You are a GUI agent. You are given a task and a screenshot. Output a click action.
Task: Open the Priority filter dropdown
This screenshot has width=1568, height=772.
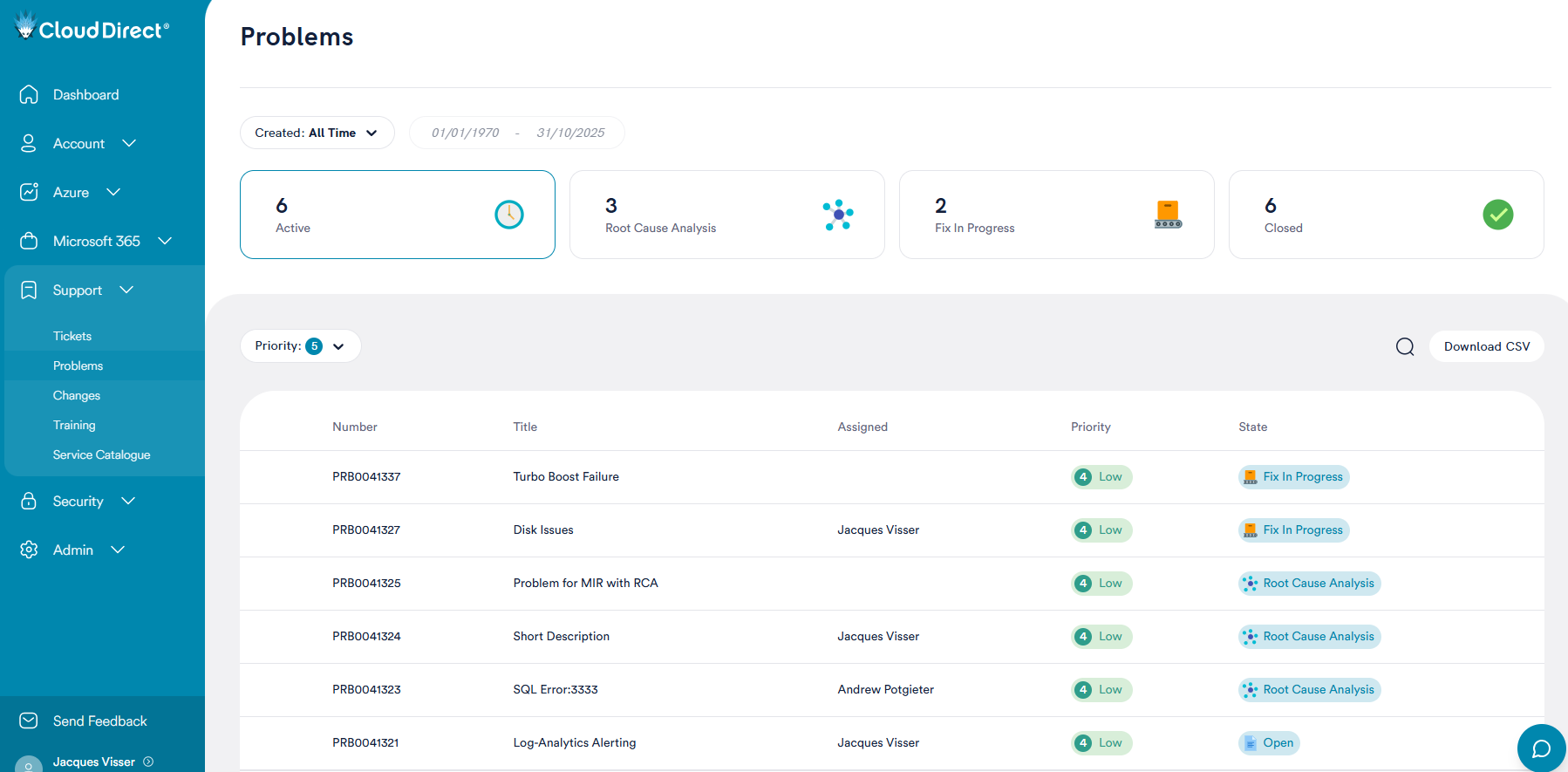pos(300,346)
